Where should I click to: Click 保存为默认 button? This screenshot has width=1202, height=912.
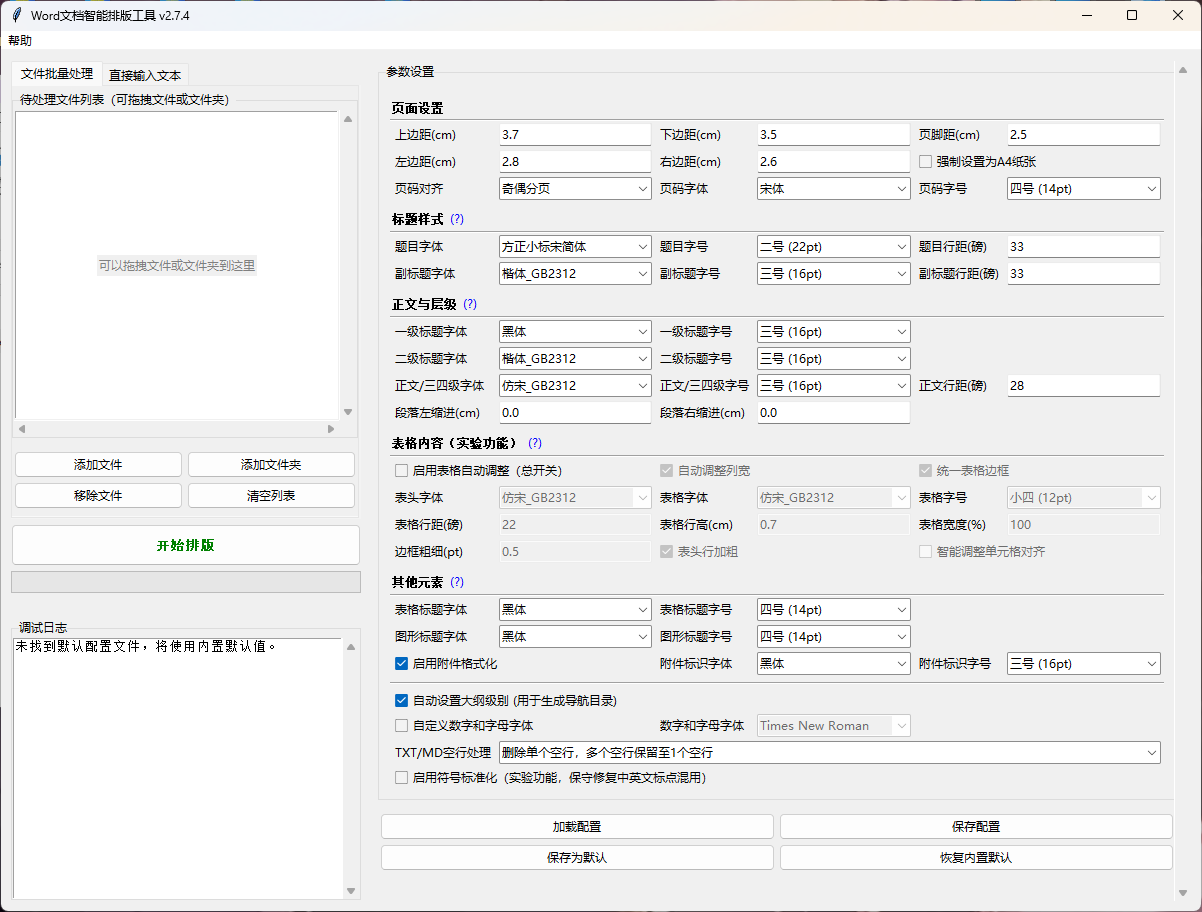(x=577, y=858)
